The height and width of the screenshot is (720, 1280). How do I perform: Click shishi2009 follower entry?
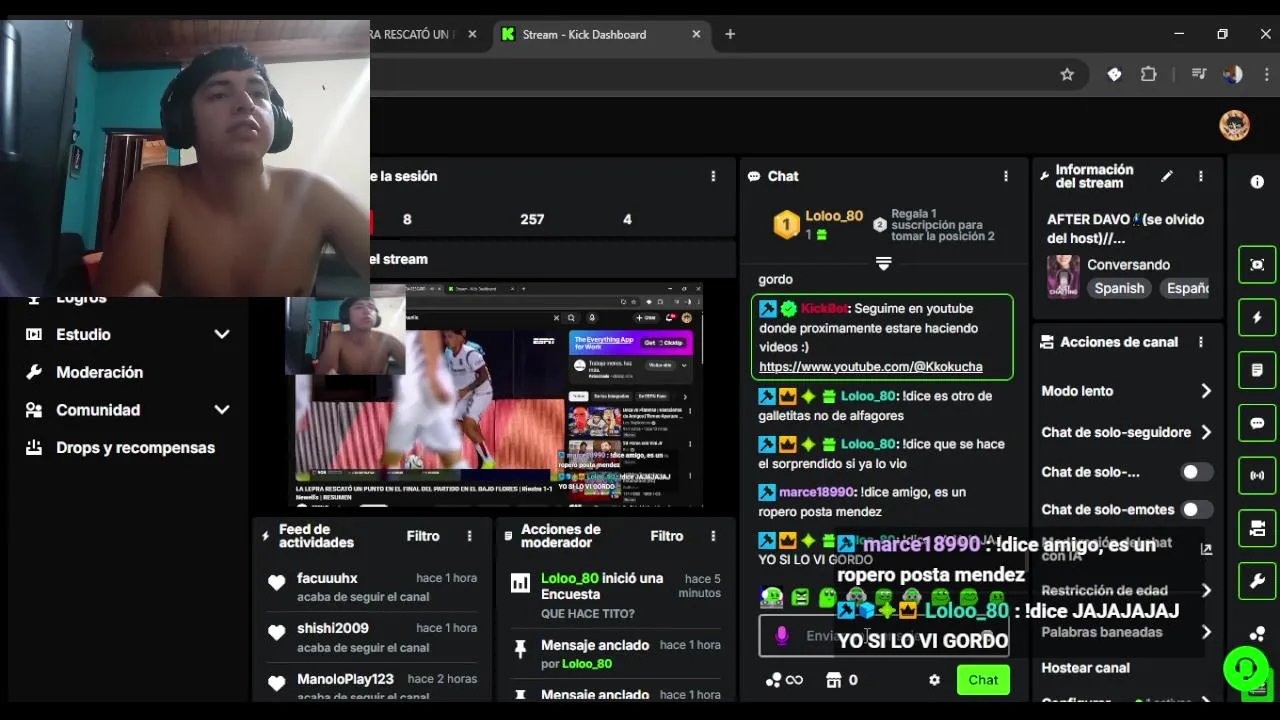pos(332,628)
